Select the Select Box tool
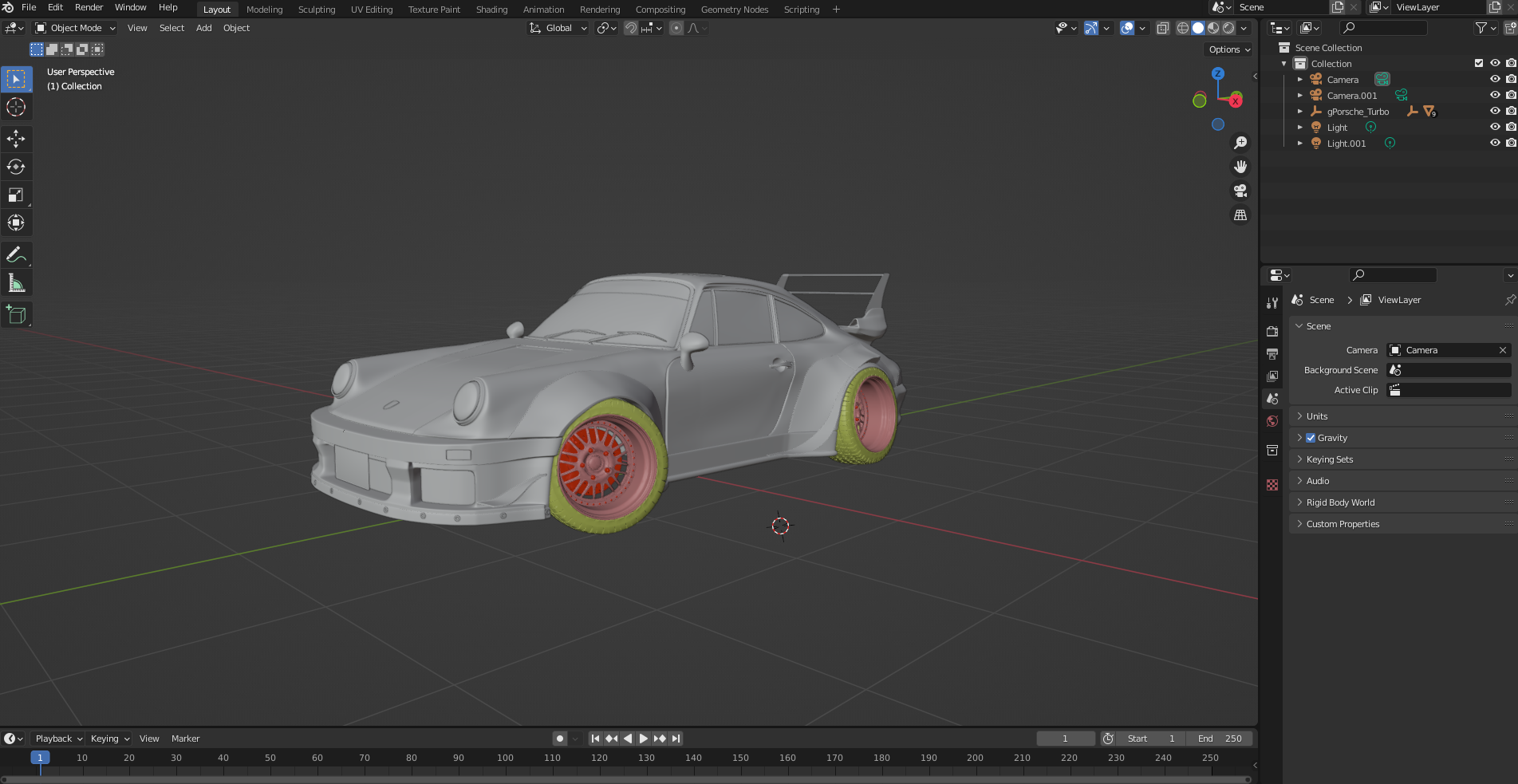The width and height of the screenshot is (1518, 784). [x=16, y=79]
